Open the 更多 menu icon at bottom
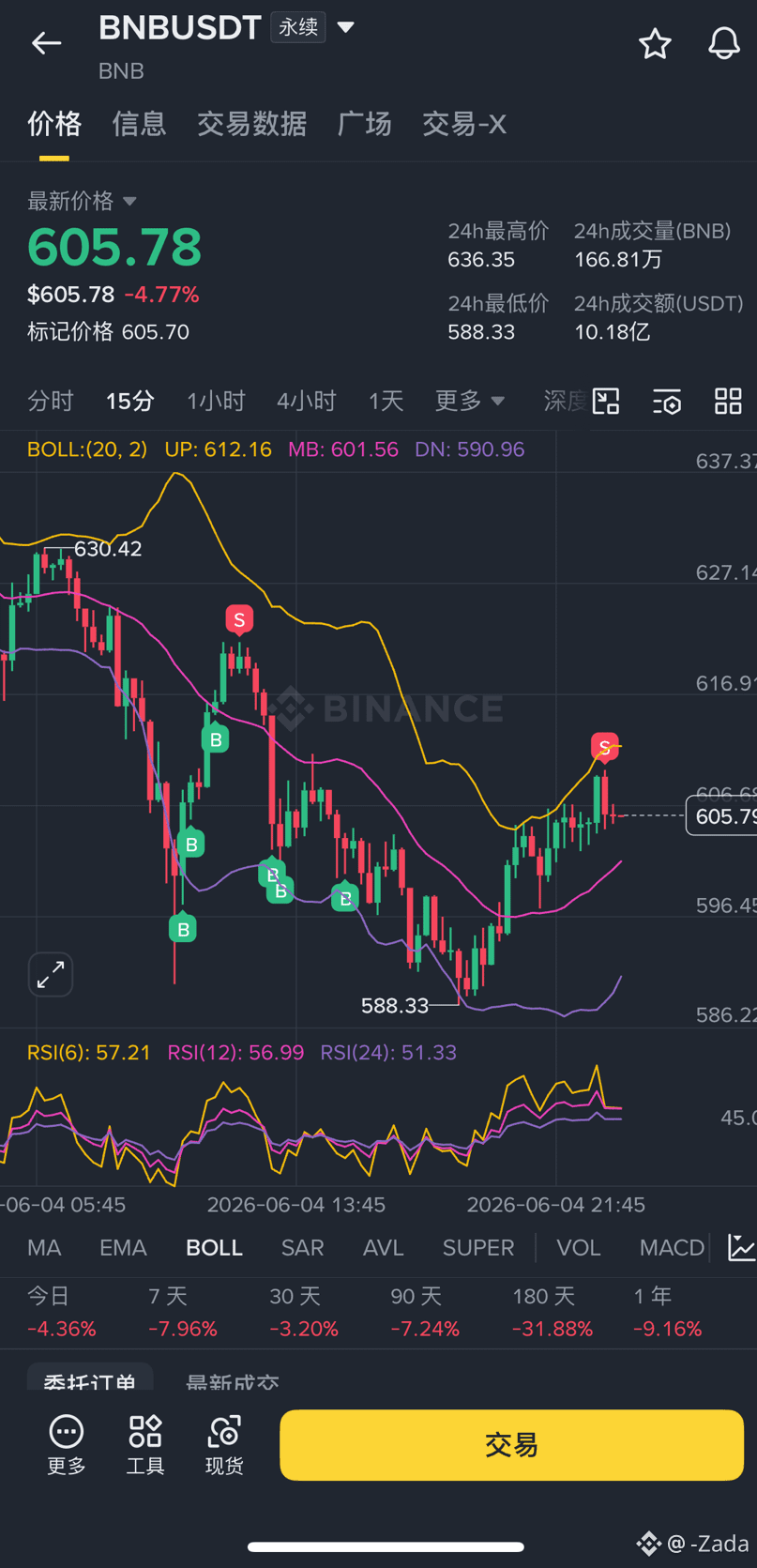The width and height of the screenshot is (757, 1568). click(66, 1445)
